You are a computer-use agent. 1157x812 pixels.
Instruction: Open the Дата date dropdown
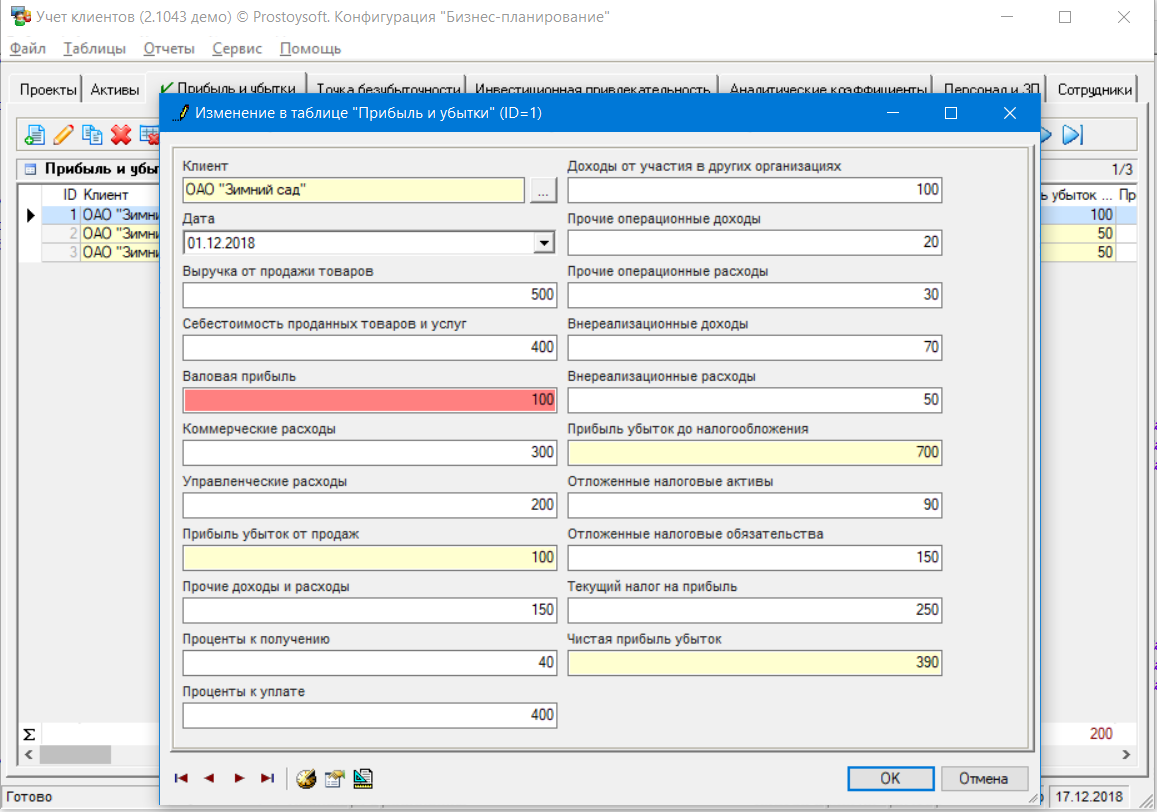(x=543, y=242)
